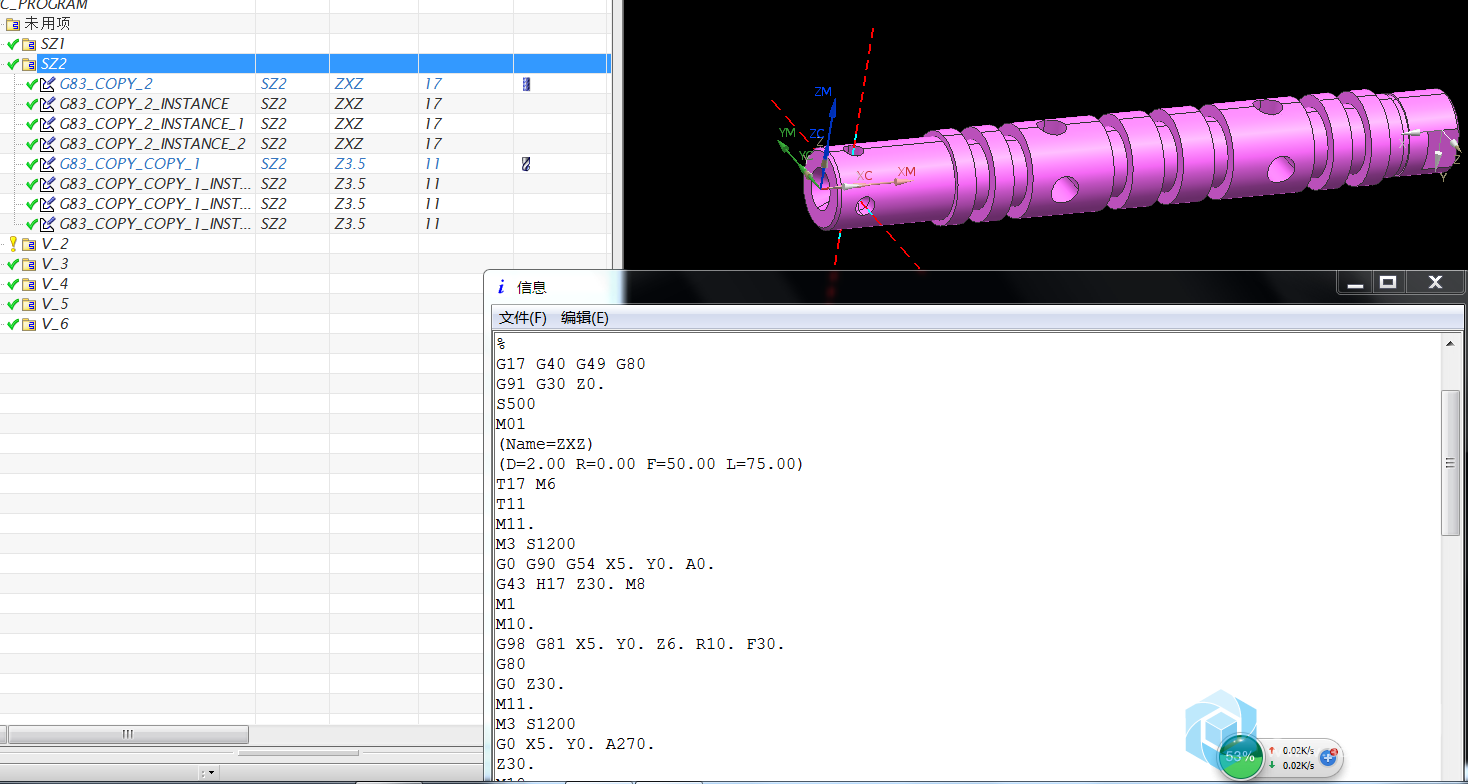Open the 编辑(E) menu in 信息 window
The height and width of the screenshot is (784, 1468).
[x=585, y=318]
